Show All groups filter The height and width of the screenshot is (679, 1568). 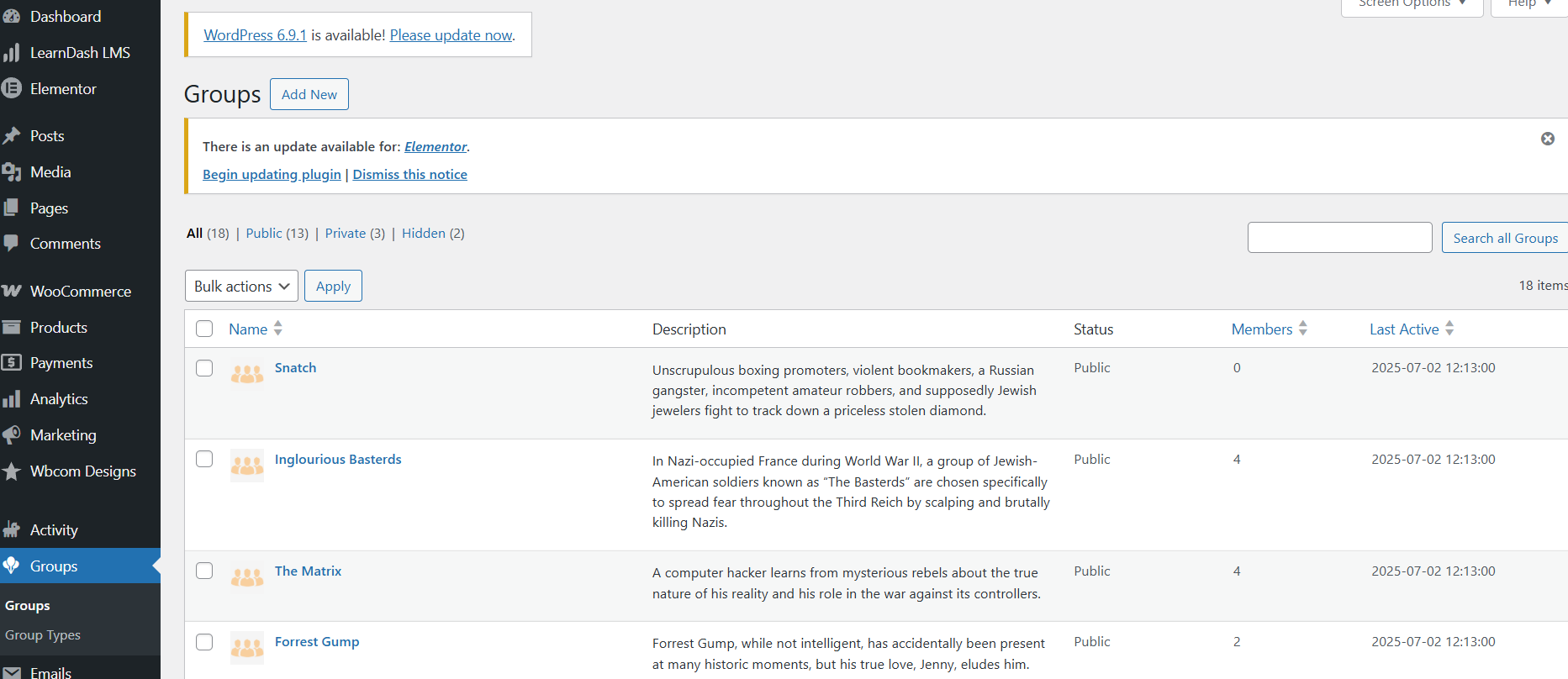tap(194, 233)
